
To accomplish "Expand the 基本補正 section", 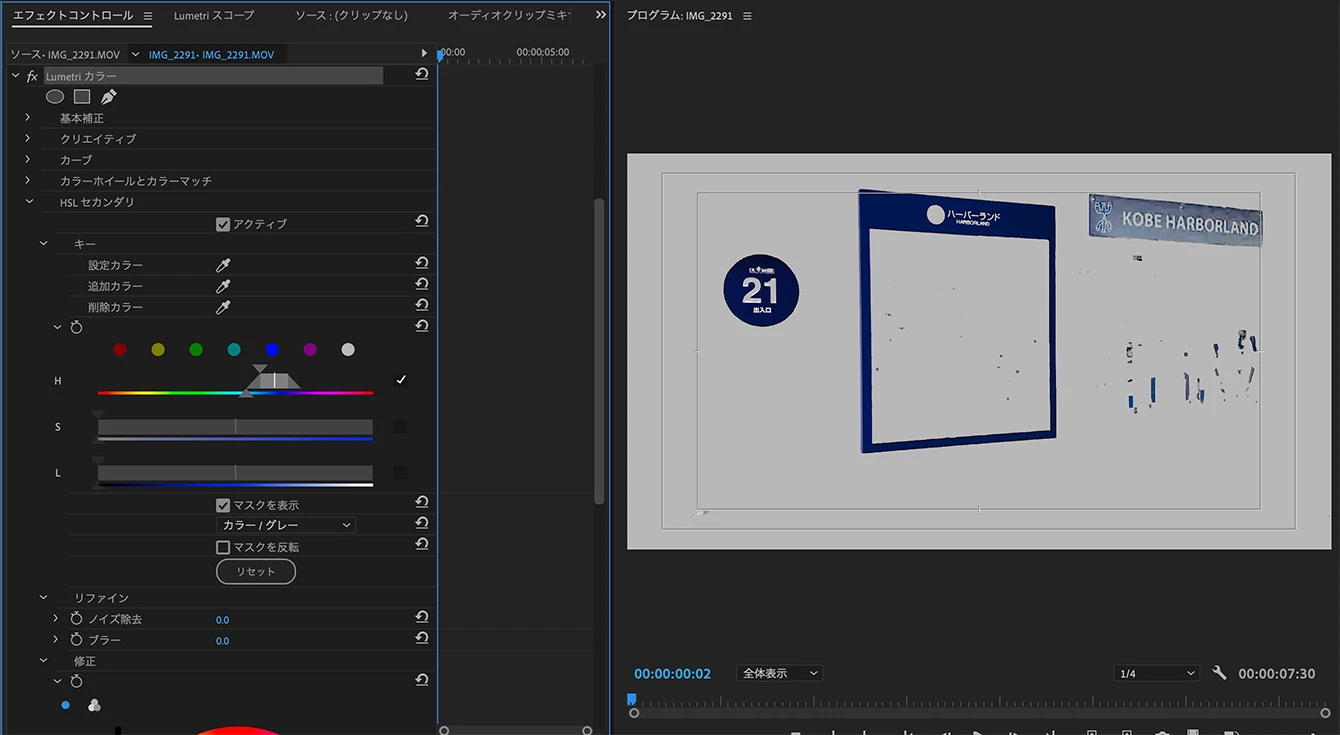I will click(x=28, y=118).
